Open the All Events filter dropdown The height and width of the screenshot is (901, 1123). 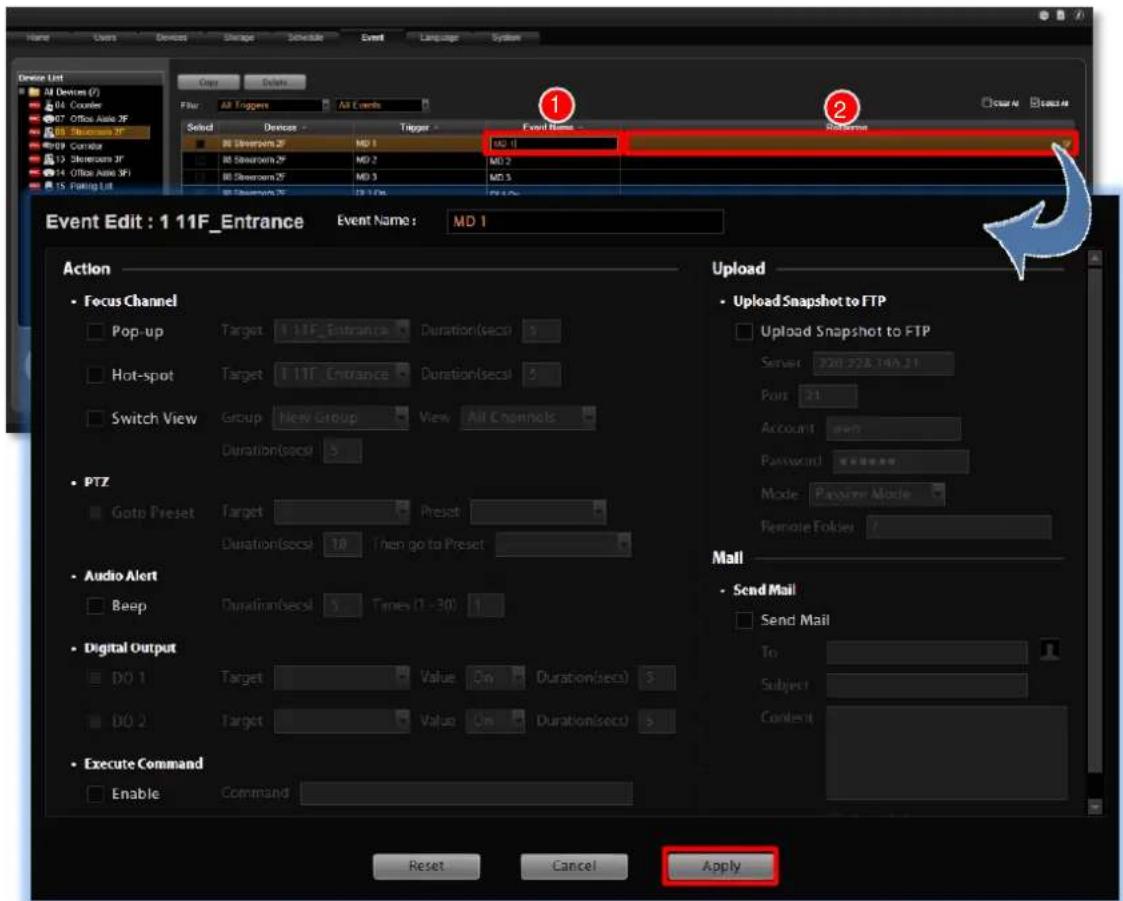click(382, 105)
